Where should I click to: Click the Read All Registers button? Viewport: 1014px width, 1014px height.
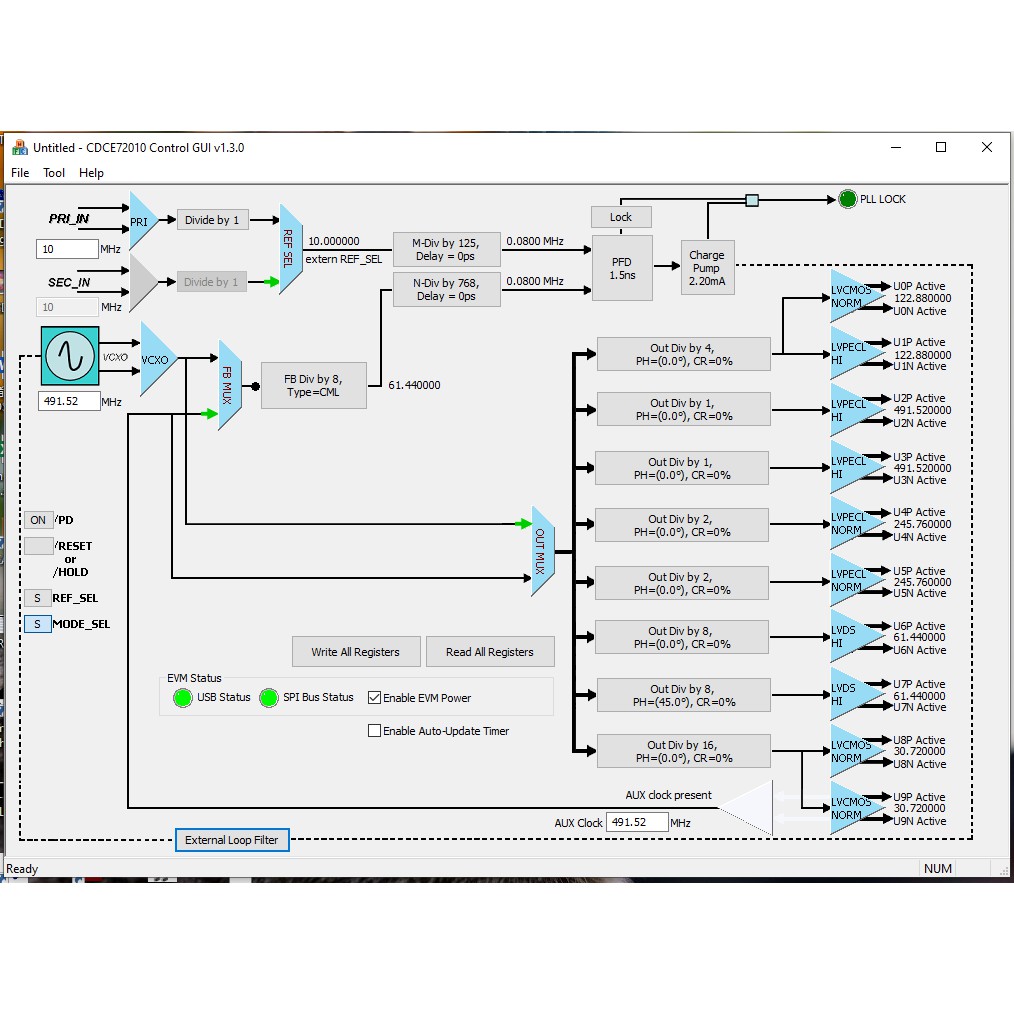(490, 652)
